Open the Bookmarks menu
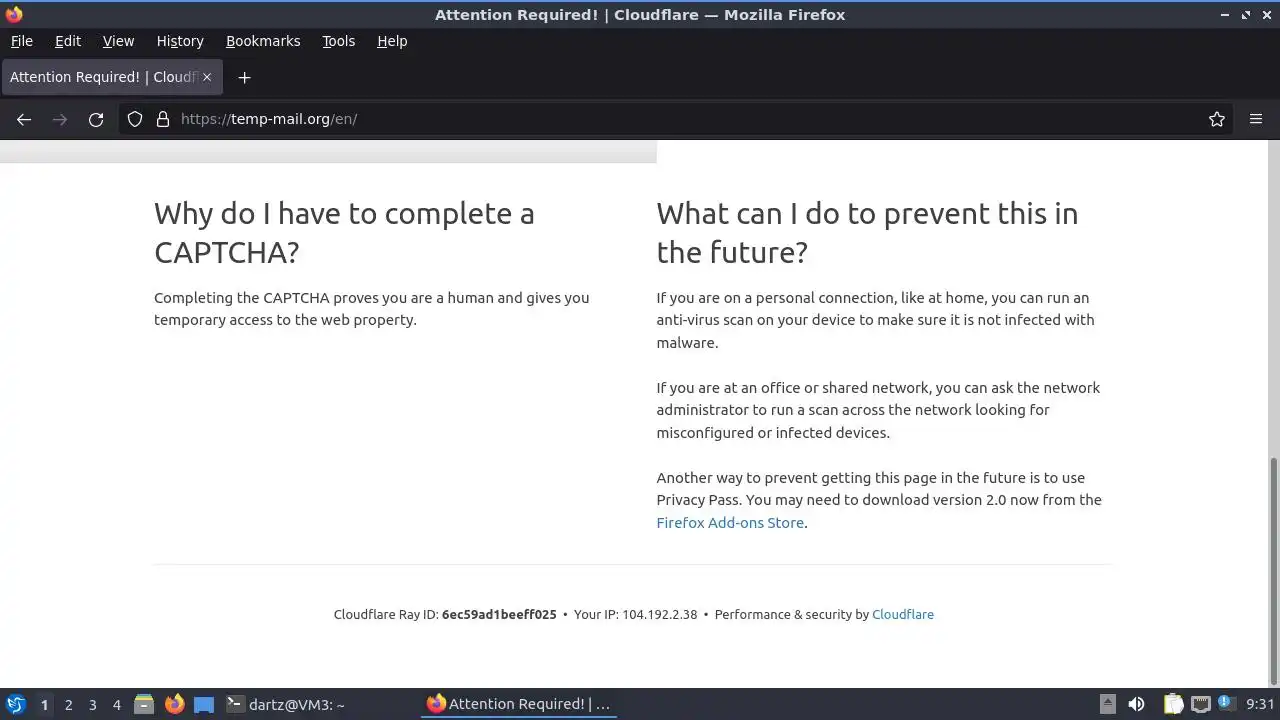The width and height of the screenshot is (1280, 720). tap(263, 41)
